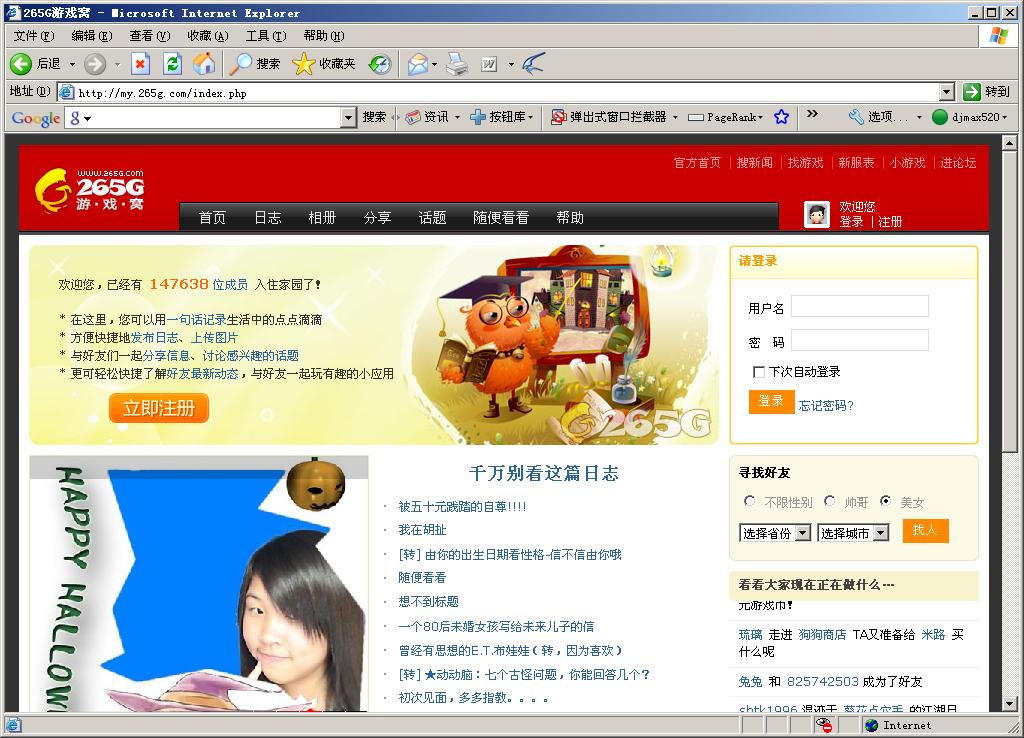Open Favorites star icon

click(303, 63)
